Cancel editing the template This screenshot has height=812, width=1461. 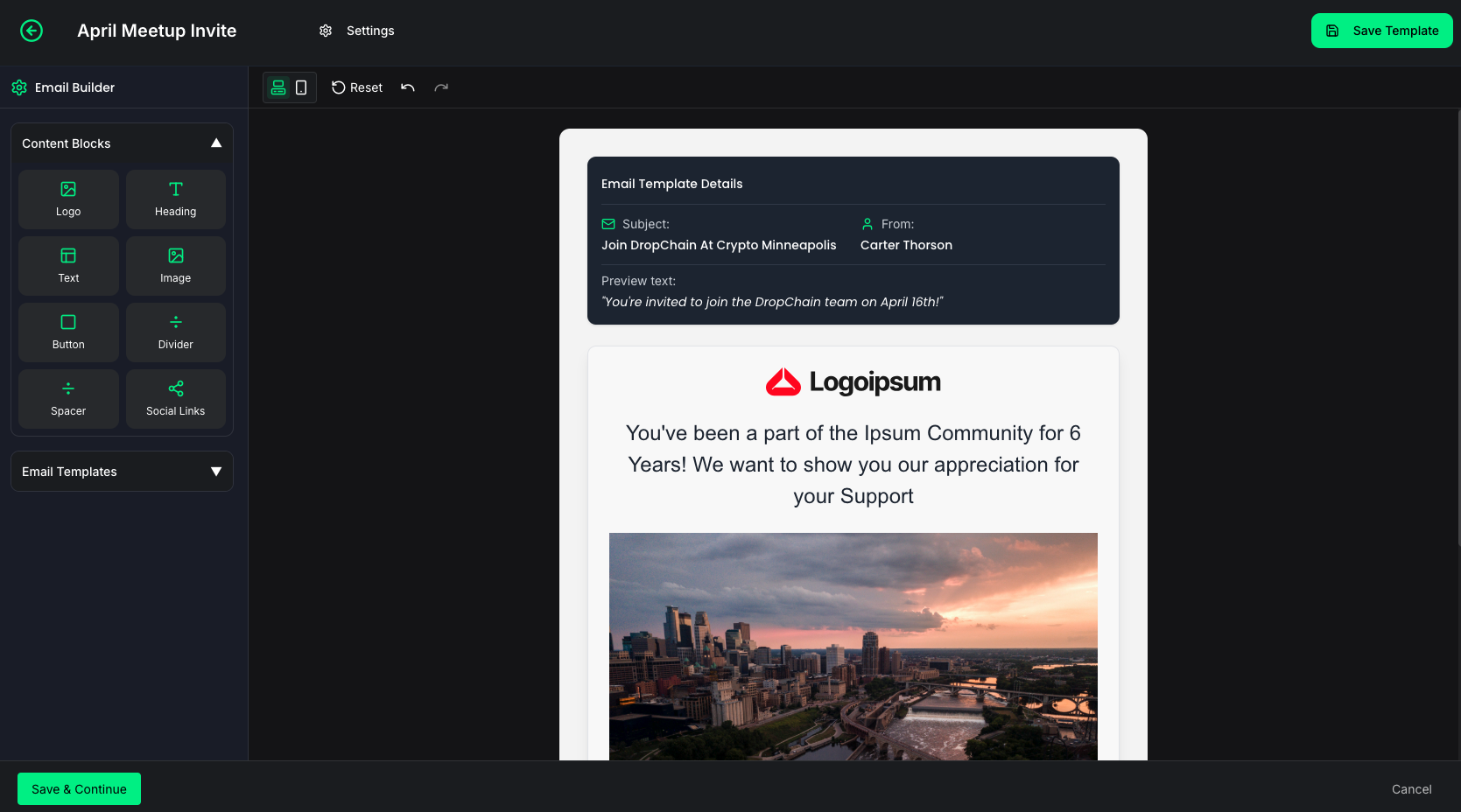pos(1412,789)
